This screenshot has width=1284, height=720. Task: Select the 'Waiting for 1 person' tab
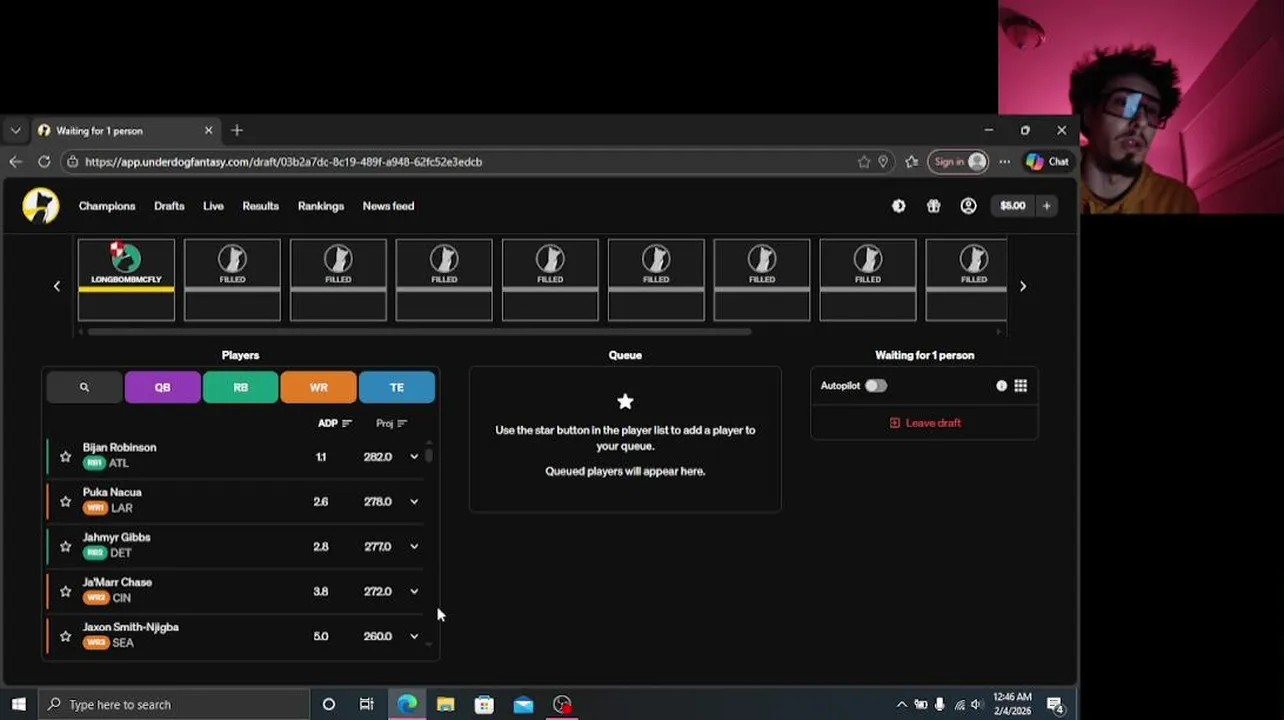(x=125, y=130)
